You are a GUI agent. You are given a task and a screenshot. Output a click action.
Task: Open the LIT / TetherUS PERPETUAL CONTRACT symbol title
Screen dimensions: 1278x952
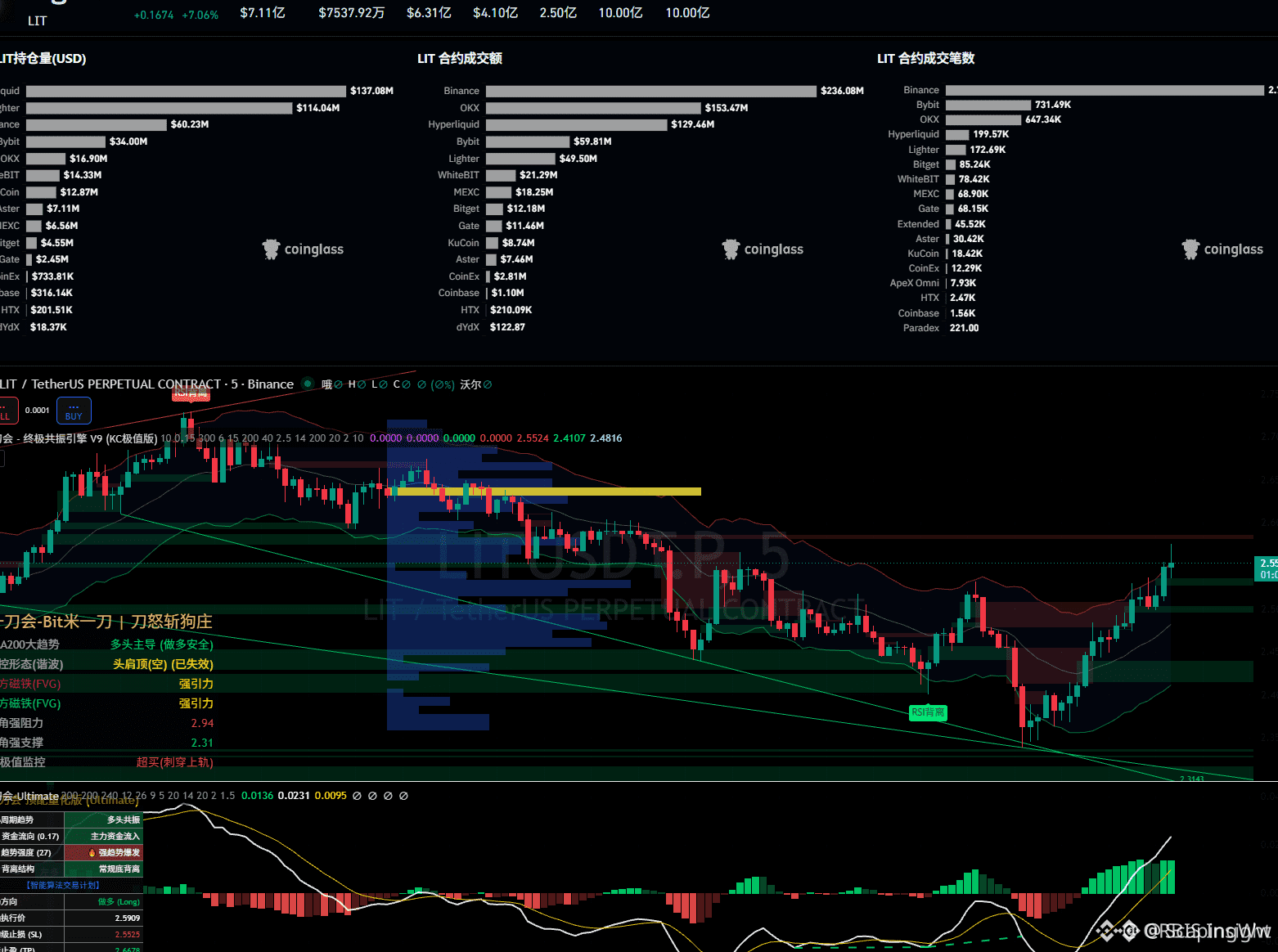pyautogui.click(x=146, y=384)
